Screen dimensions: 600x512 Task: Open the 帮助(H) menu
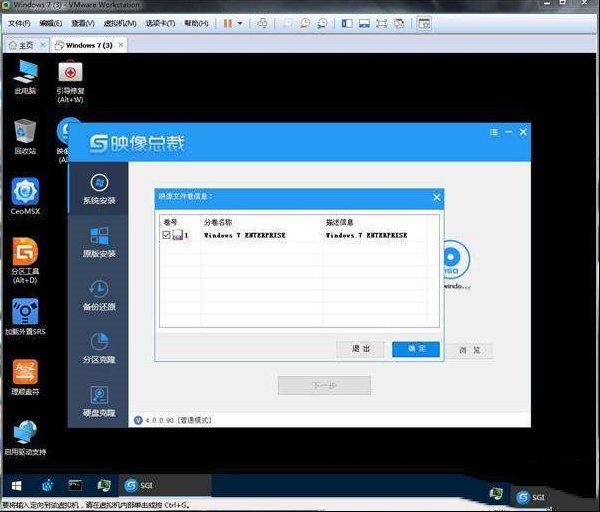196,23
